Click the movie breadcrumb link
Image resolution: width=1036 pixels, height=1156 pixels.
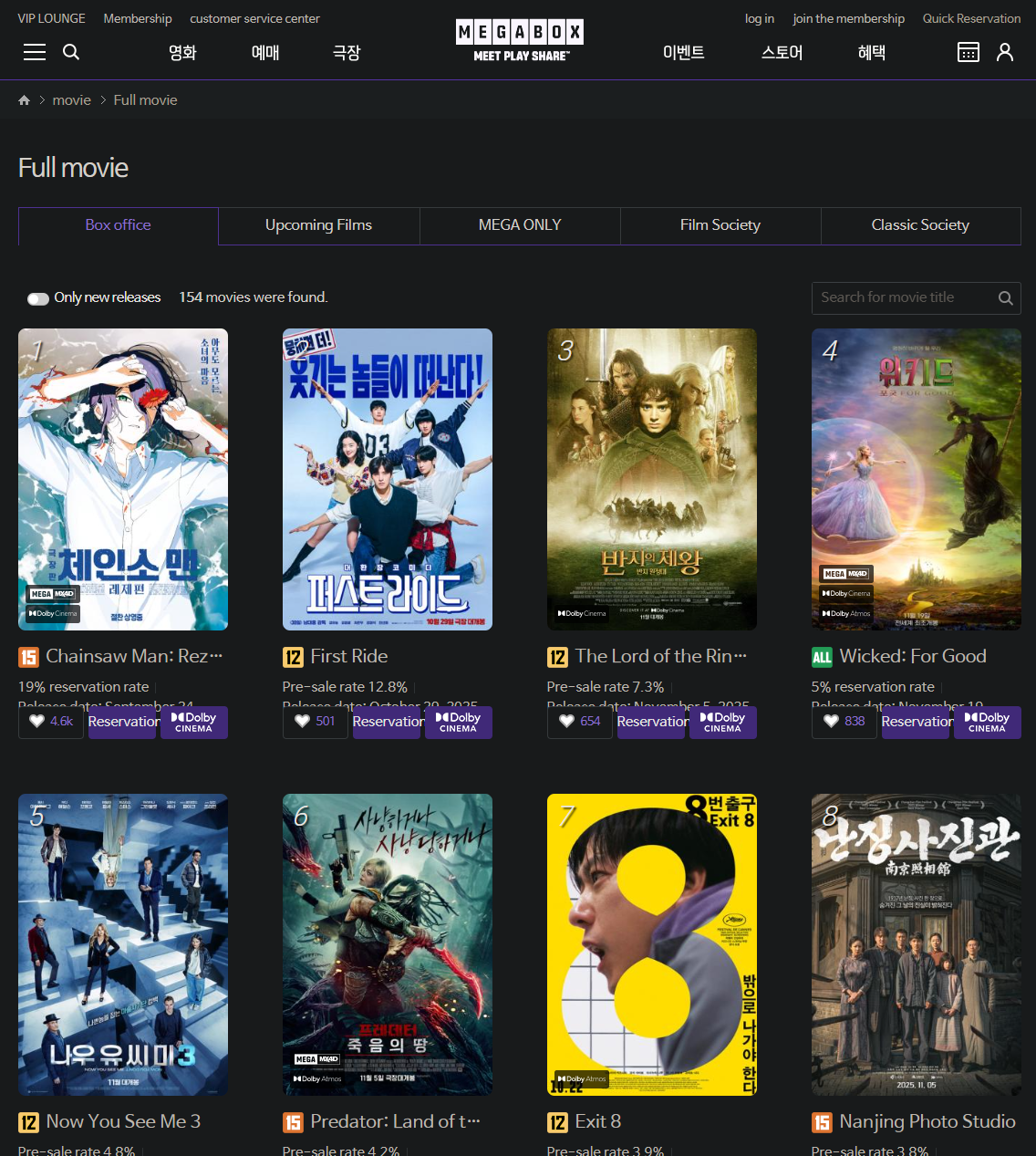pos(72,100)
